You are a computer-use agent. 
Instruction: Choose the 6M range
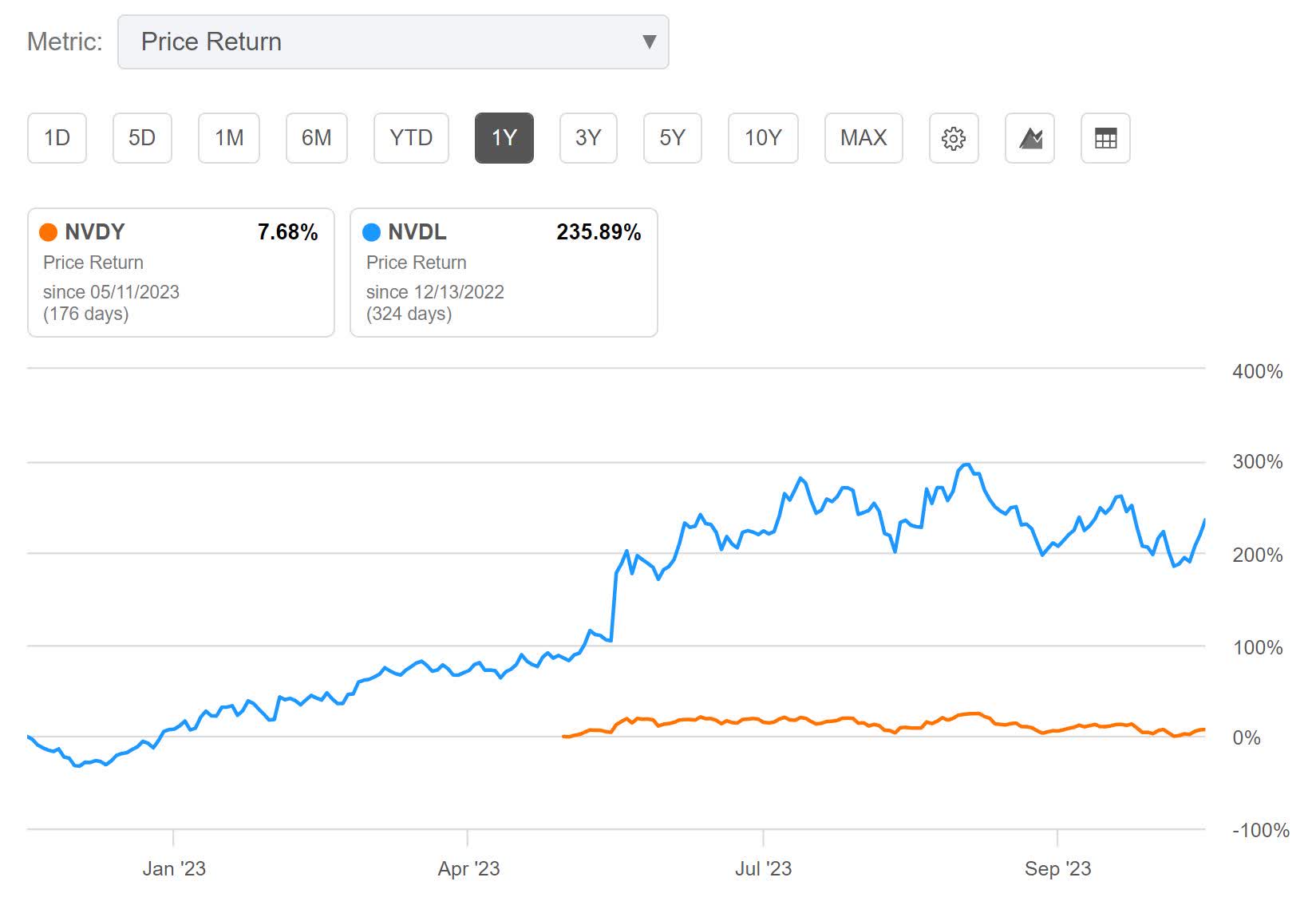[316, 137]
